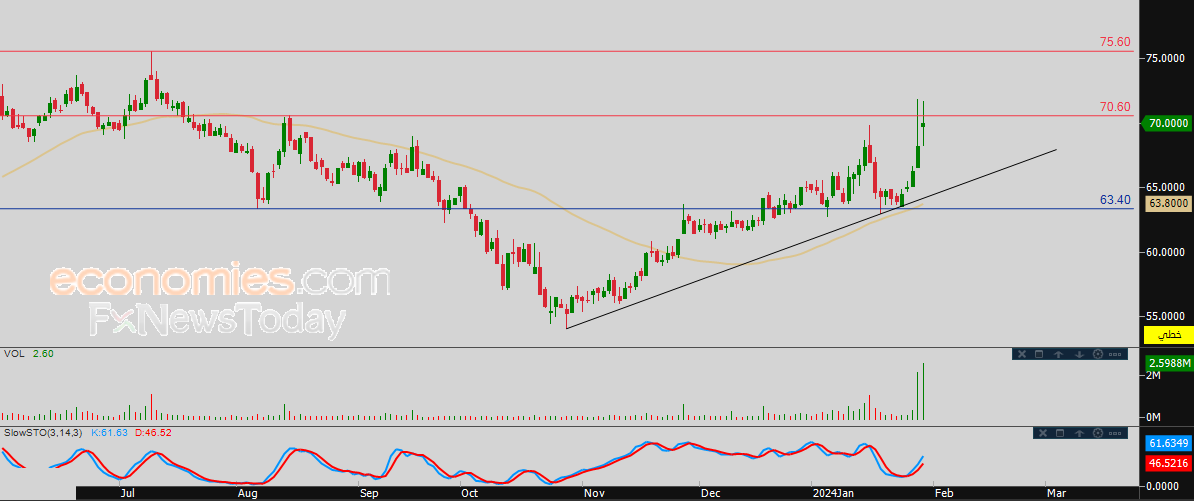Click the D:46.52 value label
The height and width of the screenshot is (501, 1194).
(x=153, y=432)
